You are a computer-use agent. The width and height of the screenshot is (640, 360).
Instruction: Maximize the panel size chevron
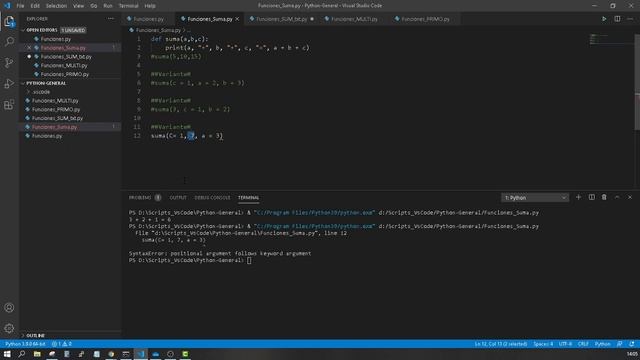pyautogui.click(x=617, y=198)
